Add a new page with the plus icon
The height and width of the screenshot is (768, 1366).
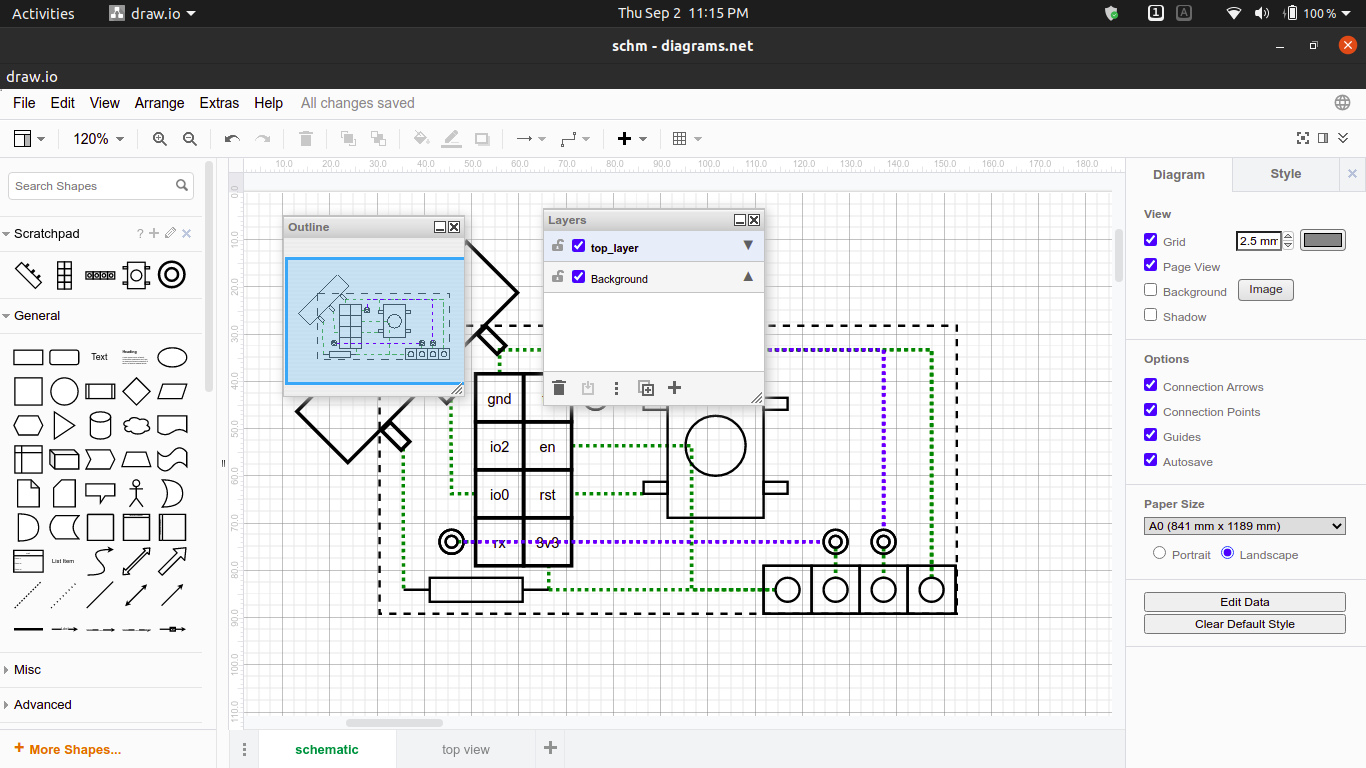550,748
